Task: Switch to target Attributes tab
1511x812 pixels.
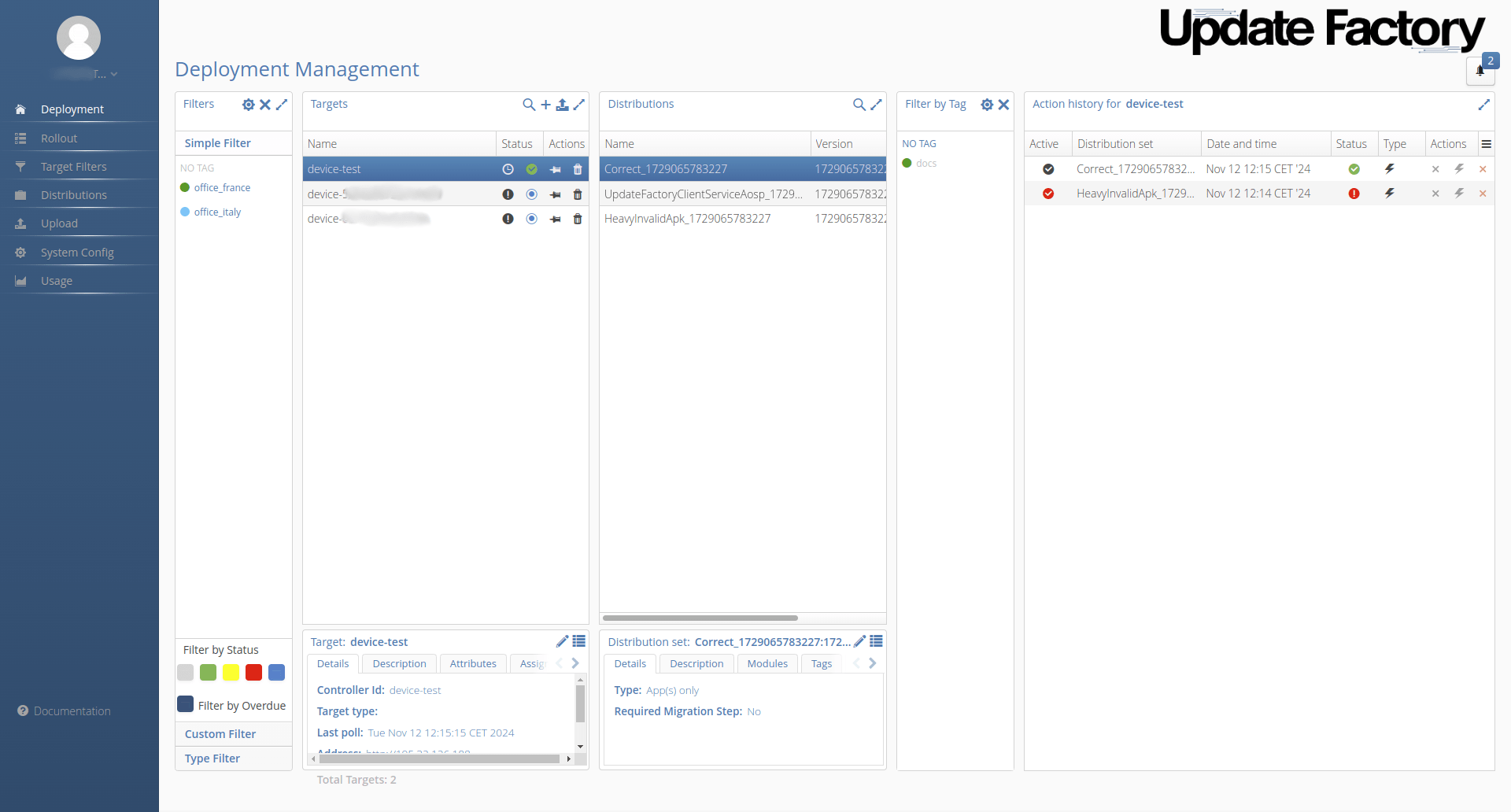Action: pyautogui.click(x=473, y=663)
